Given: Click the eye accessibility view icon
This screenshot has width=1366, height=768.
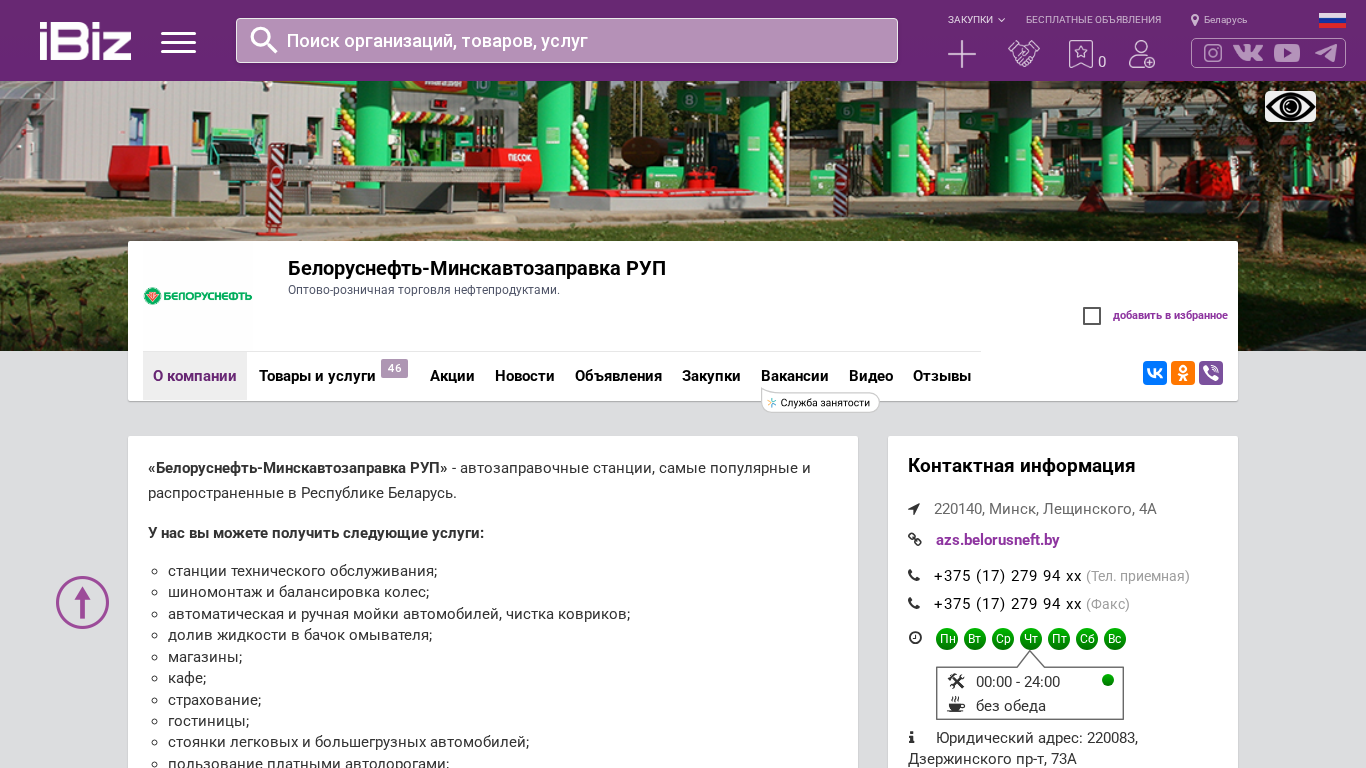Looking at the screenshot, I should [x=1290, y=106].
